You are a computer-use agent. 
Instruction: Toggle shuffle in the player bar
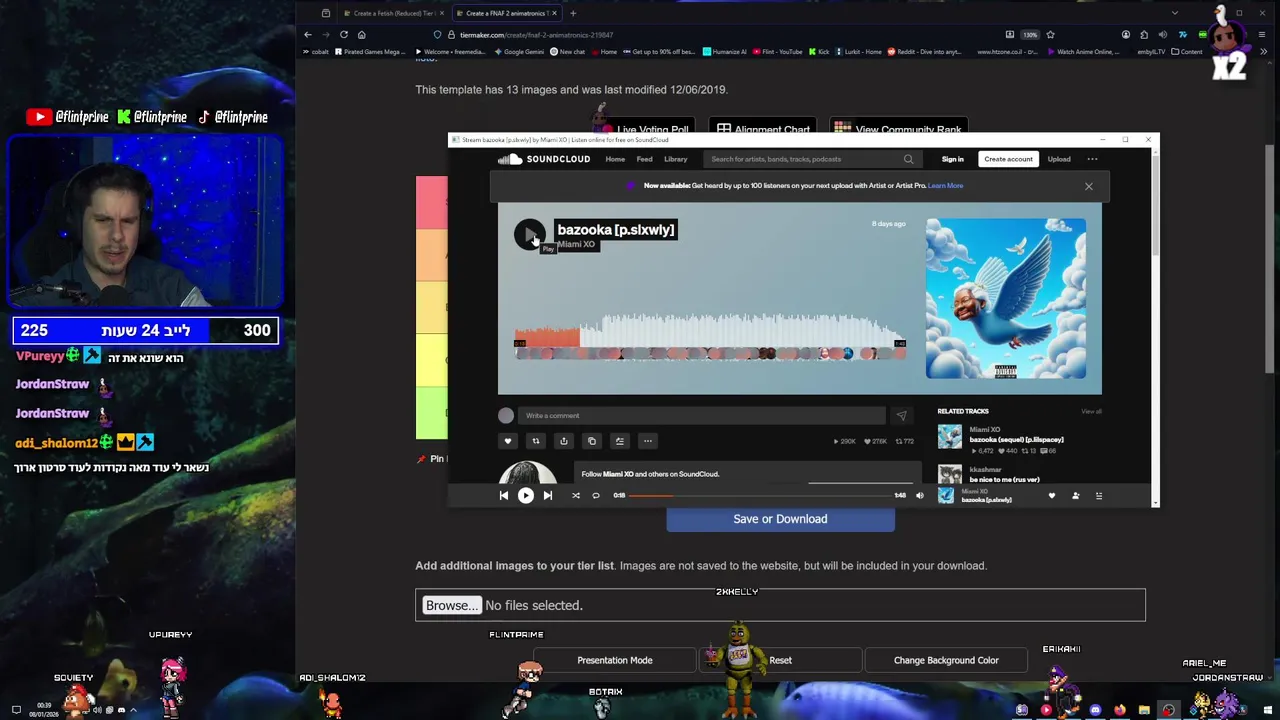pyautogui.click(x=576, y=496)
